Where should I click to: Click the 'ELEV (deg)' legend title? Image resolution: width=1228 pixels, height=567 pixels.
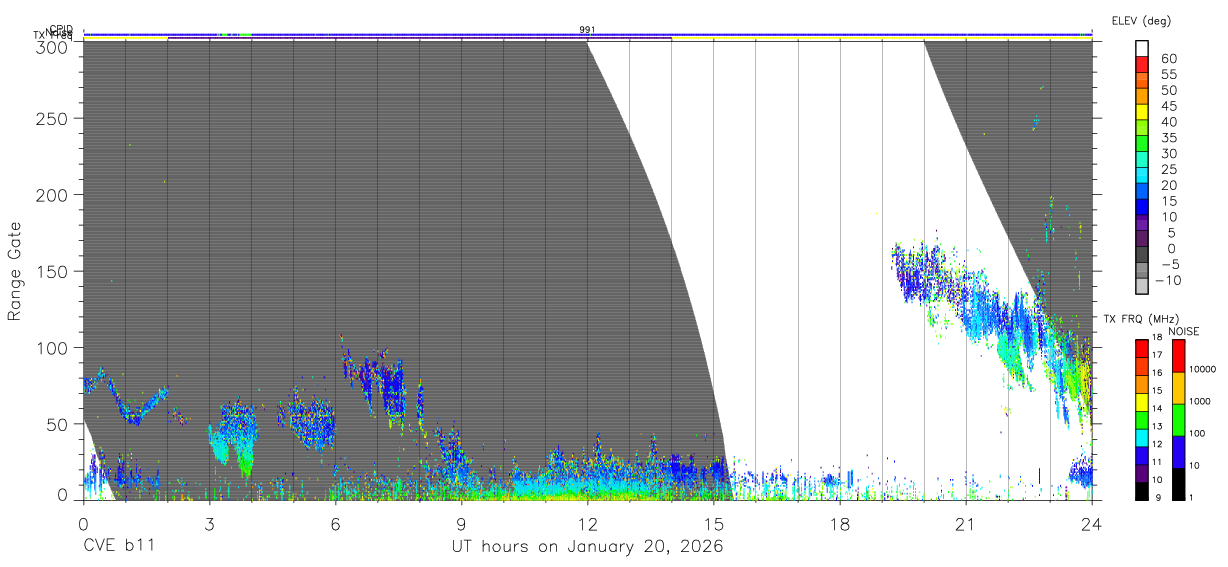pos(1141,21)
